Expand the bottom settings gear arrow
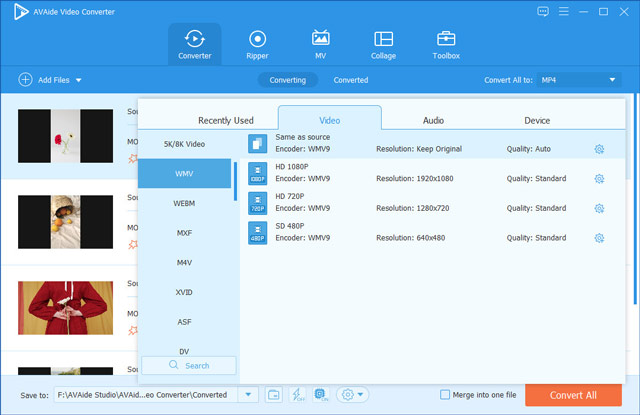 tap(360, 395)
